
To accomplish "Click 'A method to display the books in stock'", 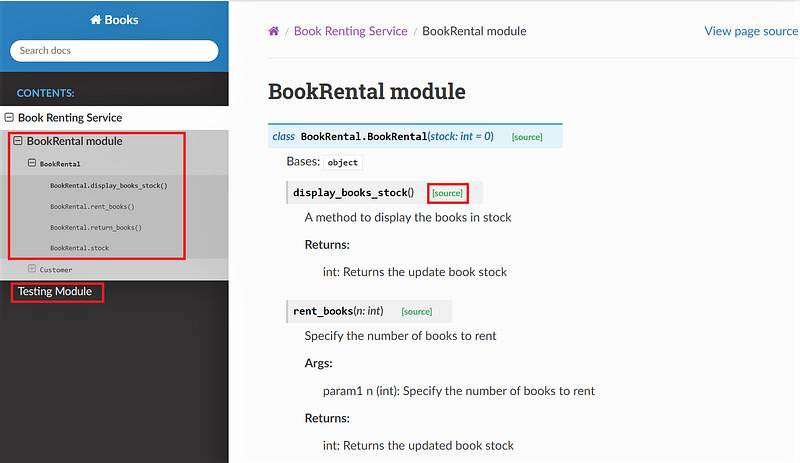I will pyautogui.click(x=408, y=217).
